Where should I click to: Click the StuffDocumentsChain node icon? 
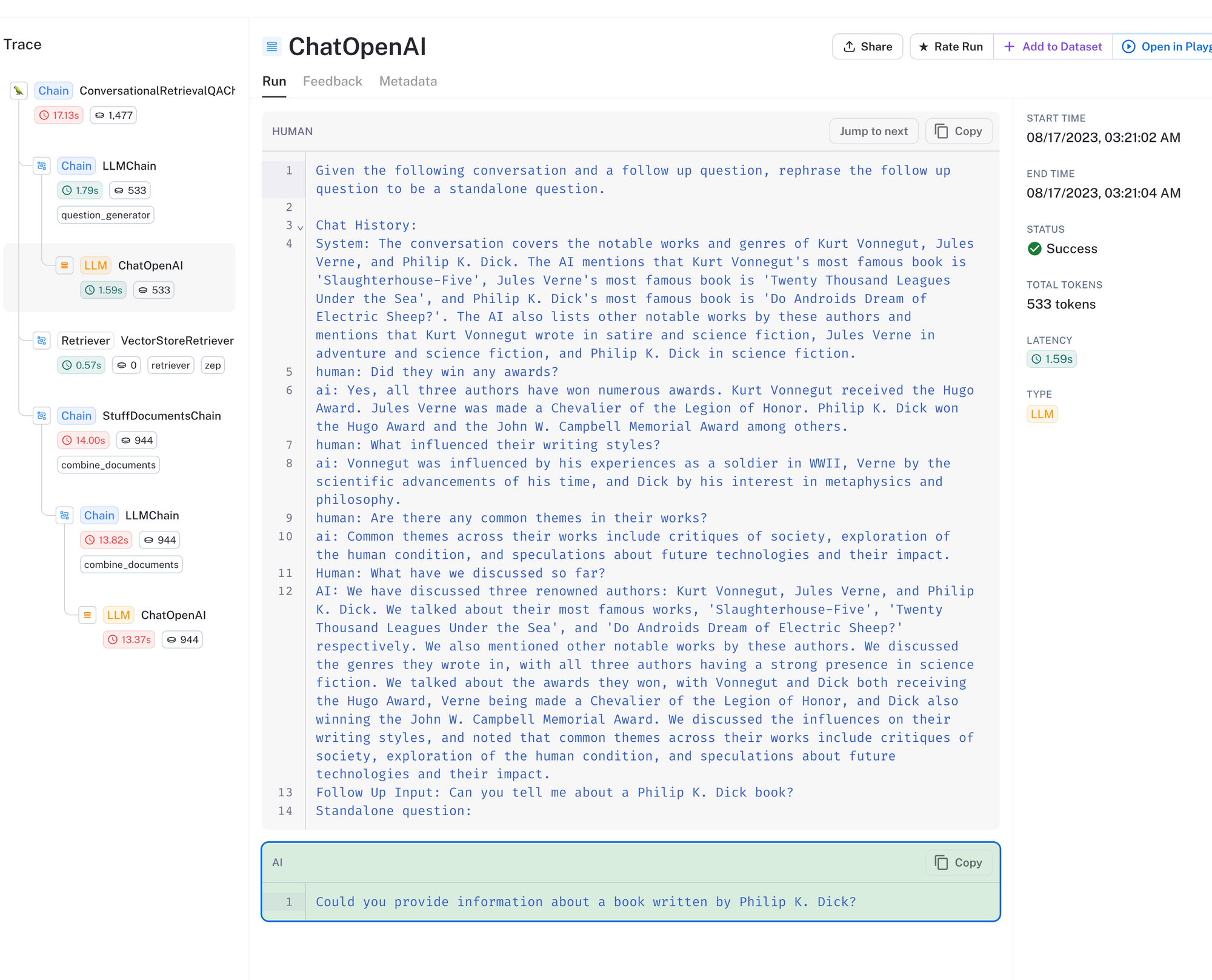coord(42,416)
